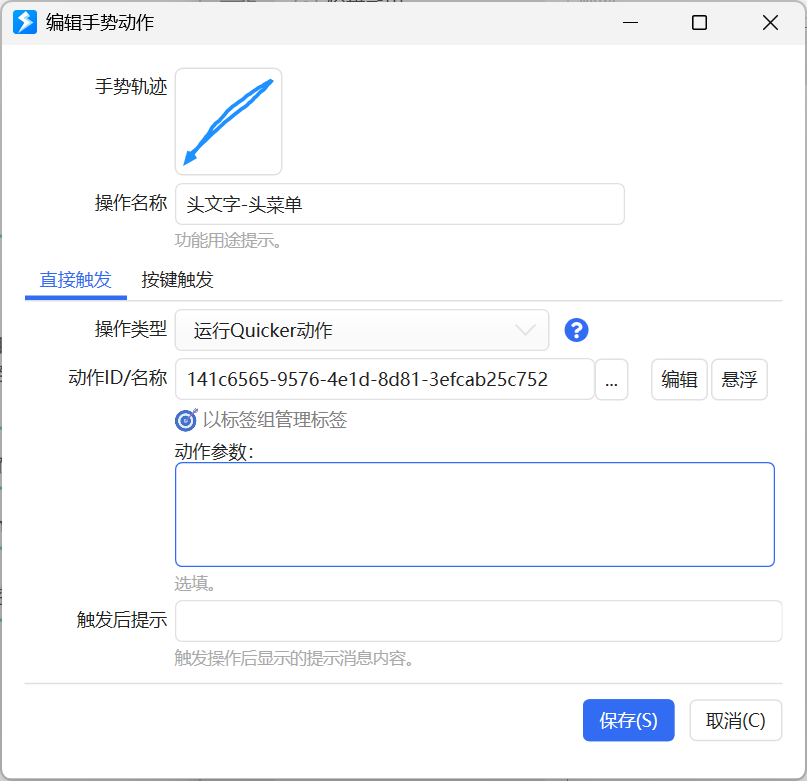Click the 手势轨迹 label
This screenshot has height=781, width=807.
click(x=131, y=86)
